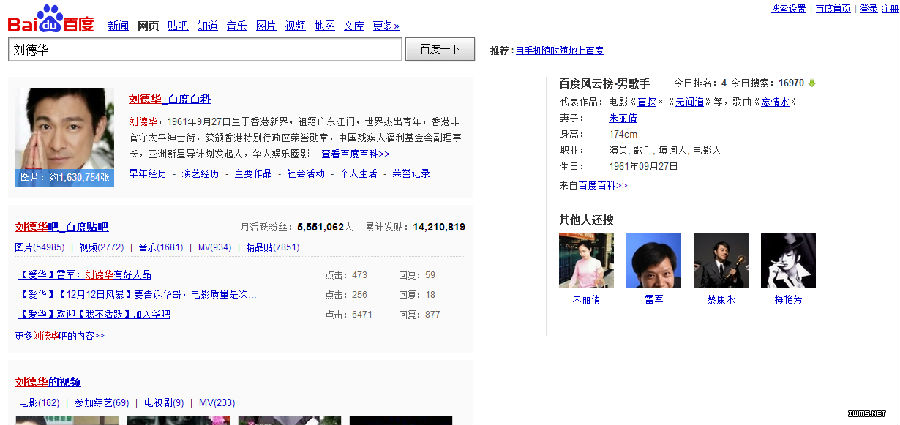The width and height of the screenshot is (900, 425).
Task: Open the 电影(102) videos link
Action: pos(39,403)
